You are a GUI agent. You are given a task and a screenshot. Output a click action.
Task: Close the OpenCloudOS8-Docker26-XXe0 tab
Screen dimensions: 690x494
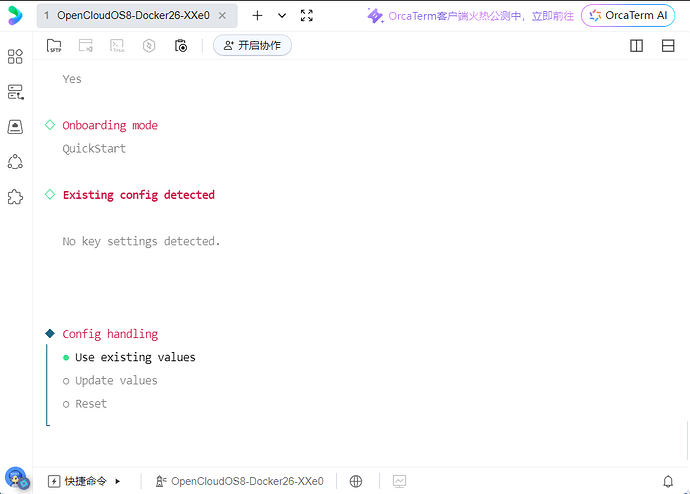(223, 15)
